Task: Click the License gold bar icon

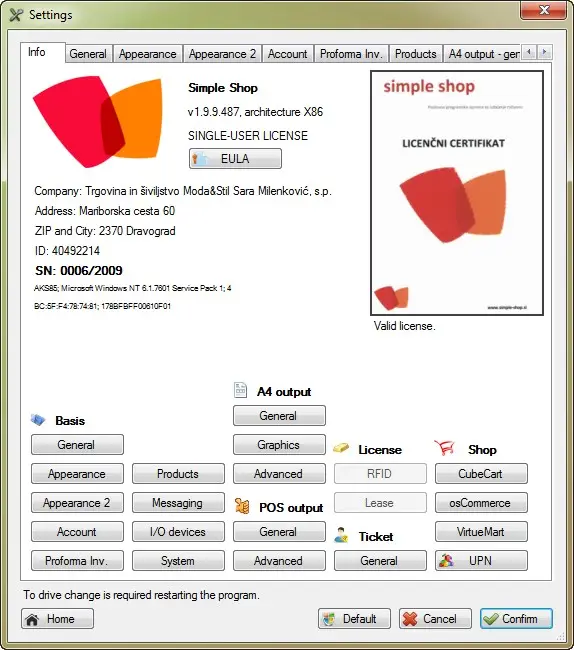Action: click(341, 448)
